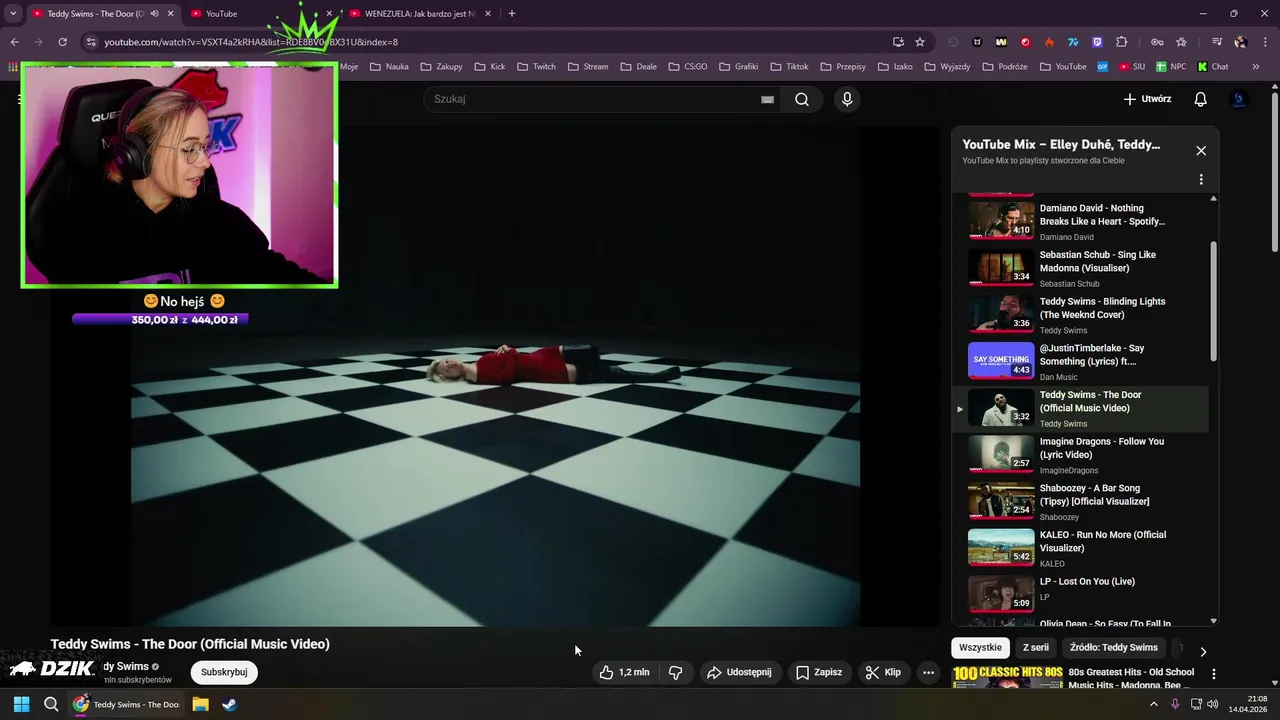Viewport: 1280px width, 720px height.
Task: Open Steam from taskbar
Action: (x=229, y=704)
